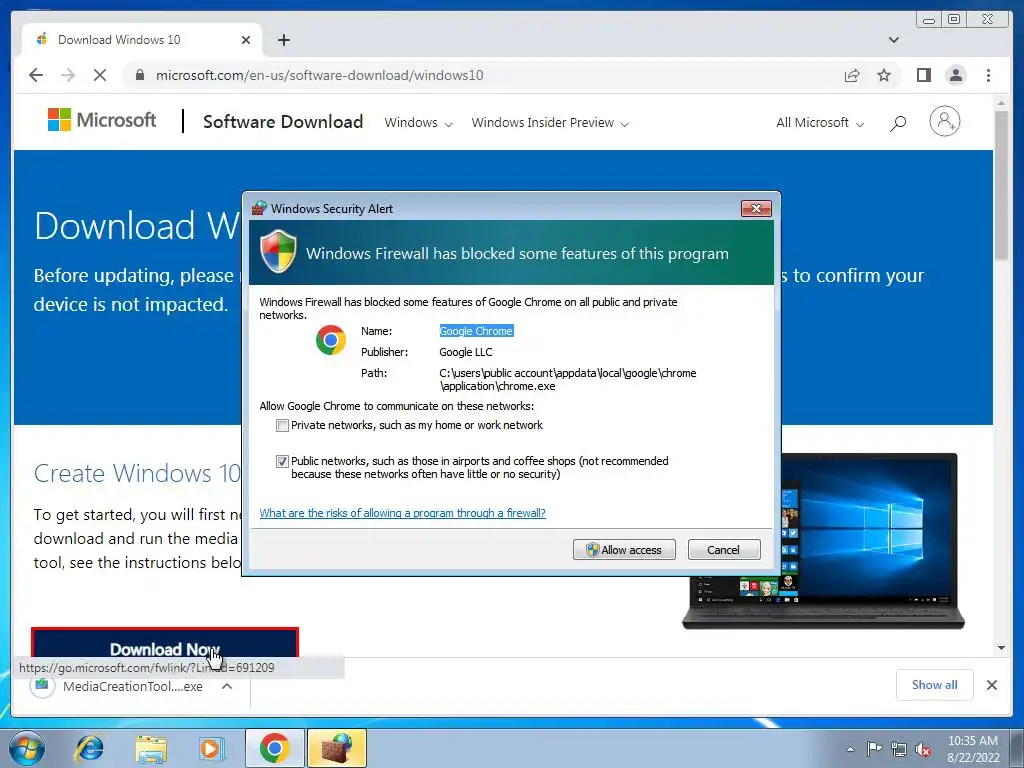This screenshot has width=1024, height=768.
Task: Expand the tab search chevron
Action: [x=893, y=40]
